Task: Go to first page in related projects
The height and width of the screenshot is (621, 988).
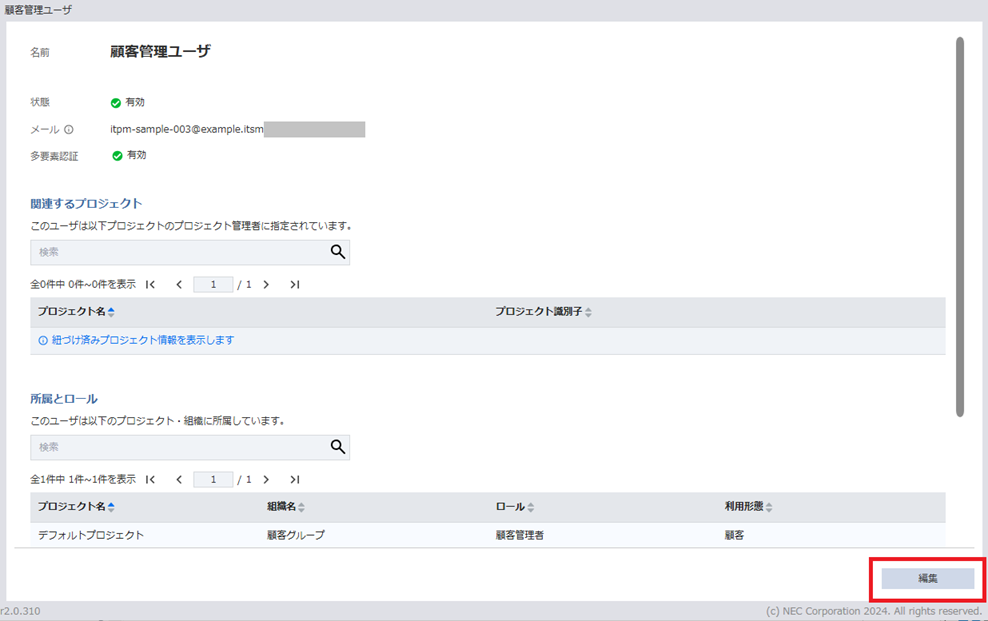Action: click(150, 285)
